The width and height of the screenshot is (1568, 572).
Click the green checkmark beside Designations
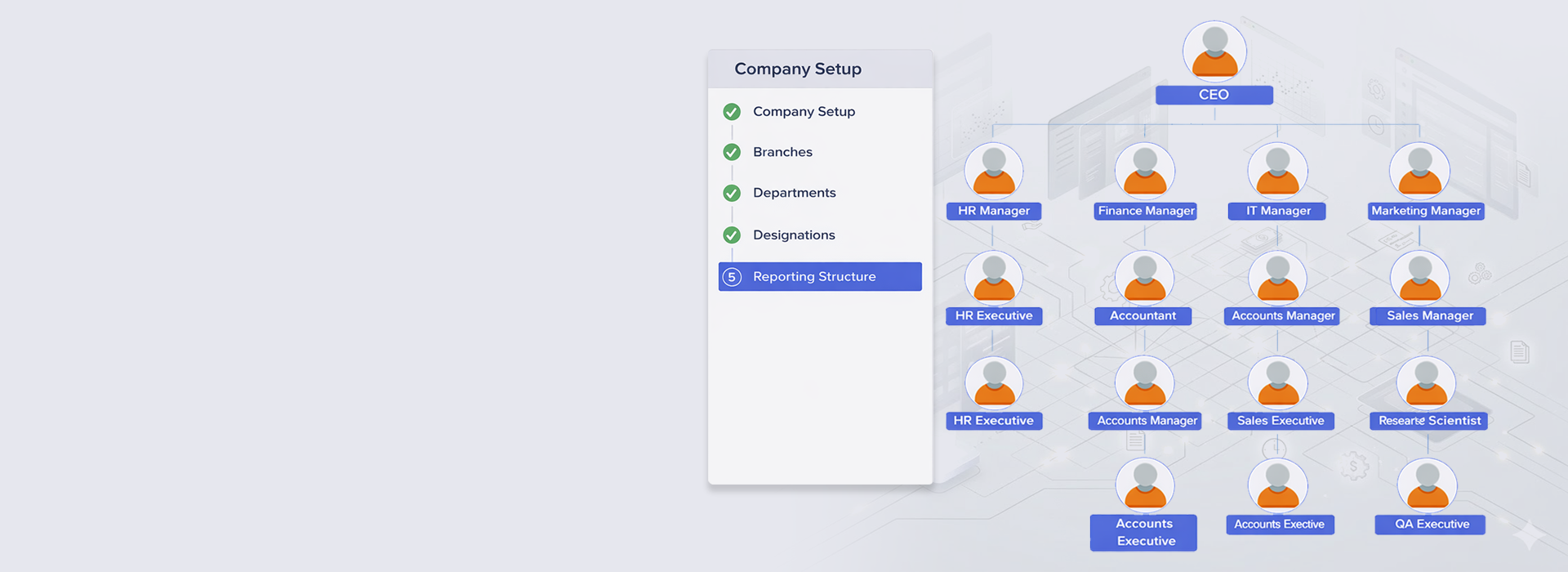pyautogui.click(x=732, y=235)
